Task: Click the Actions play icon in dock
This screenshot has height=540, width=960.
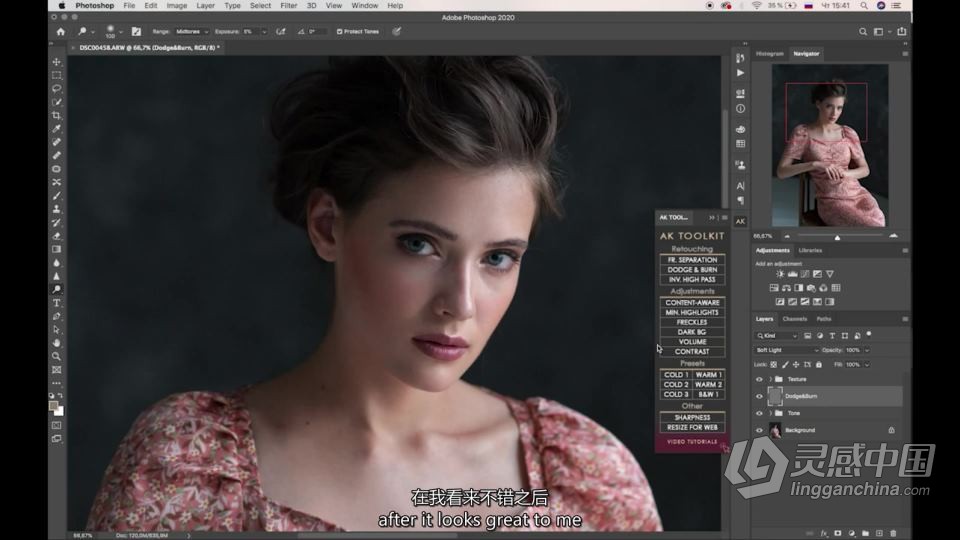Action: coord(740,73)
